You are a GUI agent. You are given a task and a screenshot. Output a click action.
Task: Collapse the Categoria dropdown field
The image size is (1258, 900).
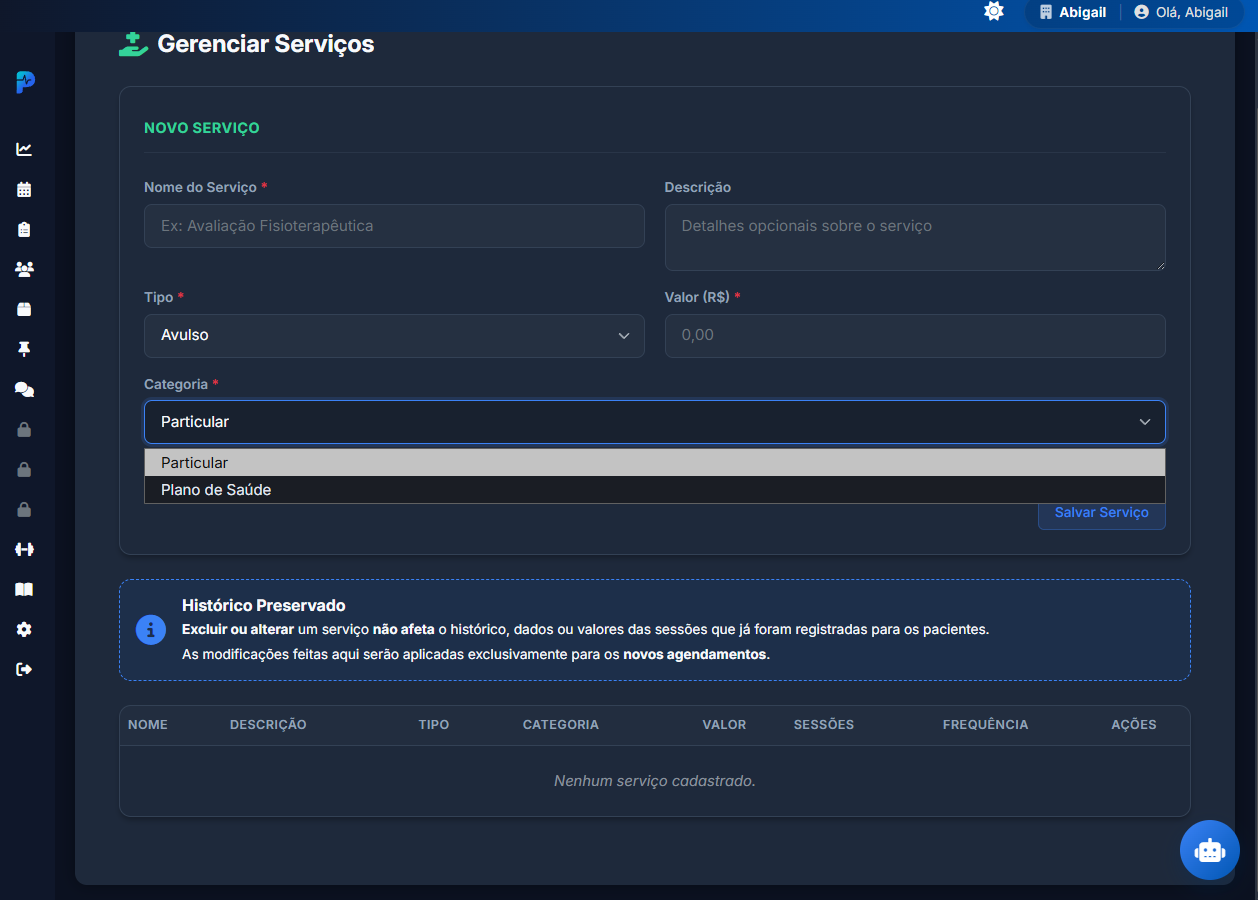click(x=655, y=422)
